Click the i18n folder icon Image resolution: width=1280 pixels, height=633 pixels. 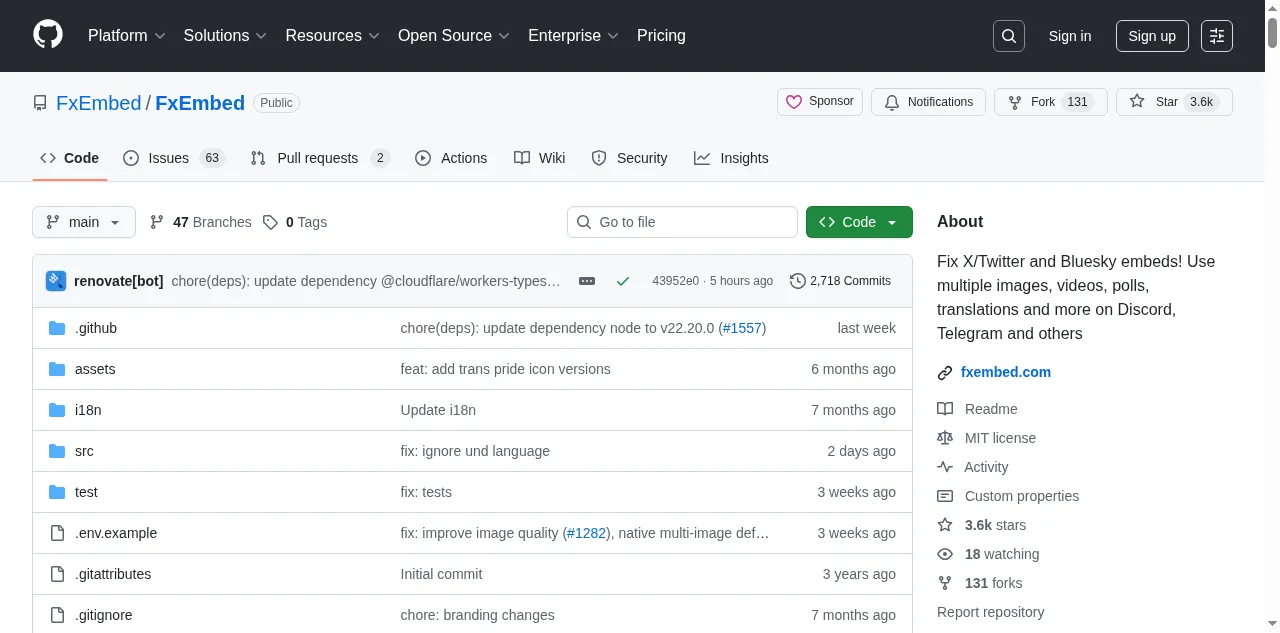point(57,410)
